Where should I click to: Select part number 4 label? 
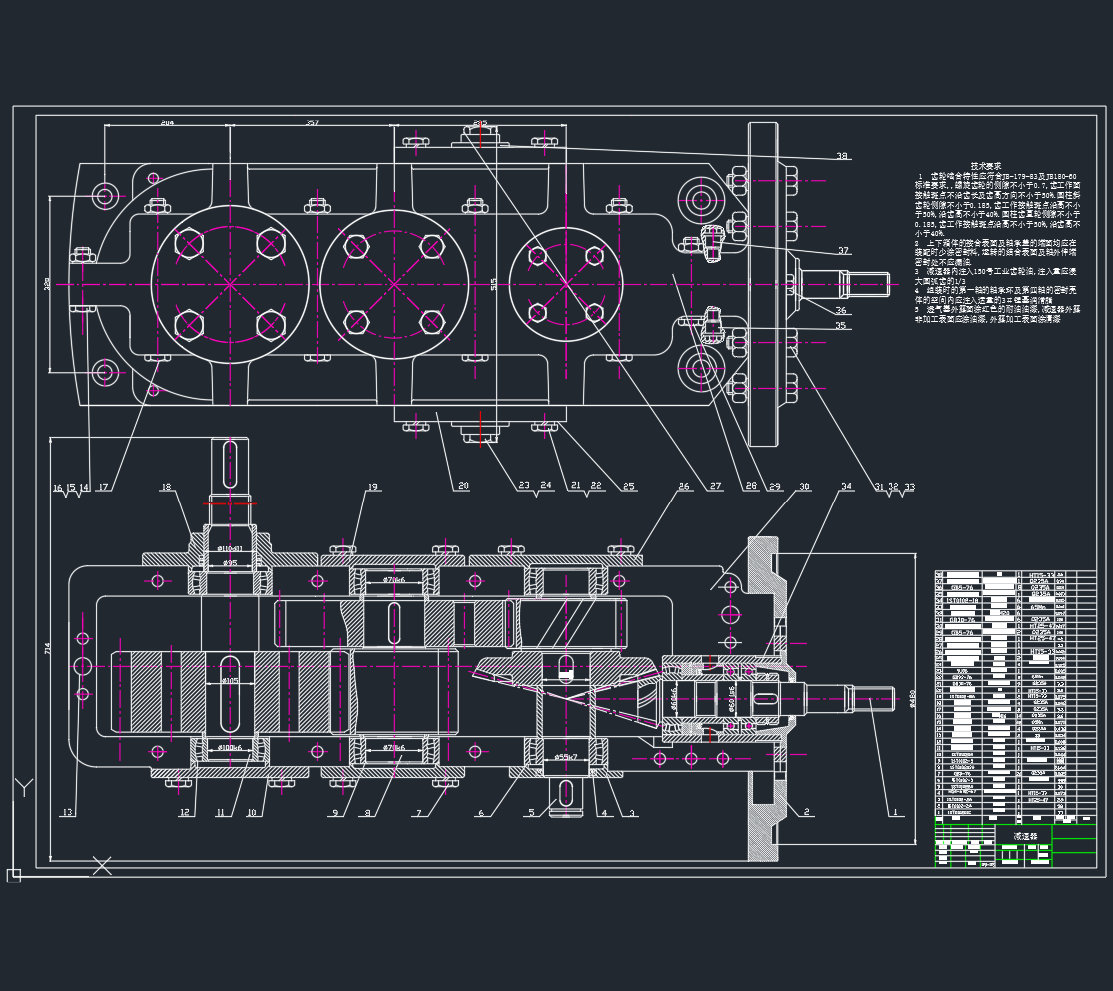(x=604, y=813)
